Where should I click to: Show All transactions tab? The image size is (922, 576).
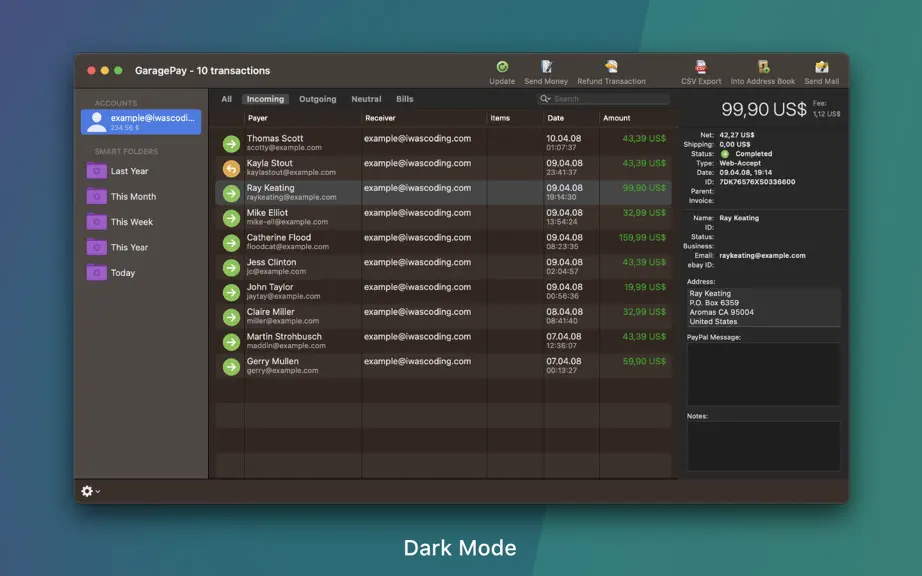point(226,99)
